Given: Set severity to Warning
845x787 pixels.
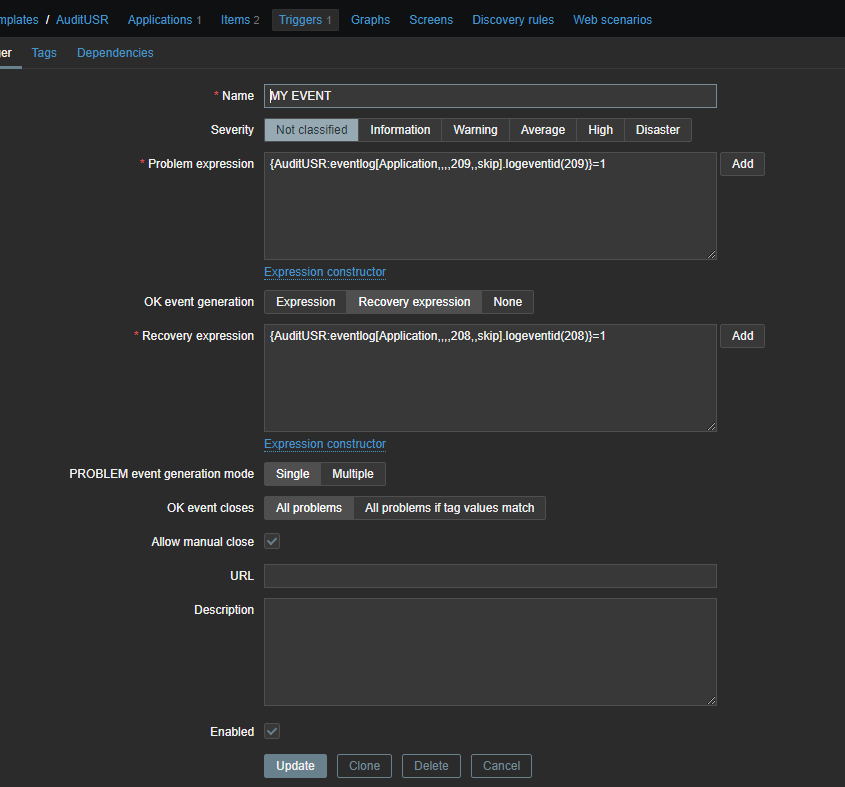Looking at the screenshot, I should point(475,130).
